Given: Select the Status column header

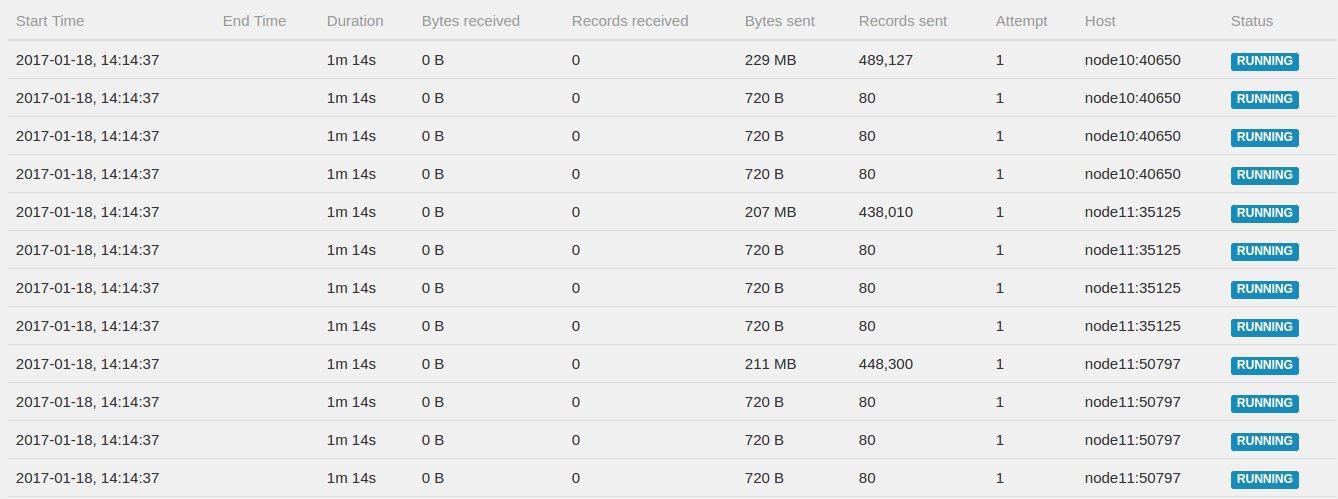Looking at the screenshot, I should tap(1252, 21).
